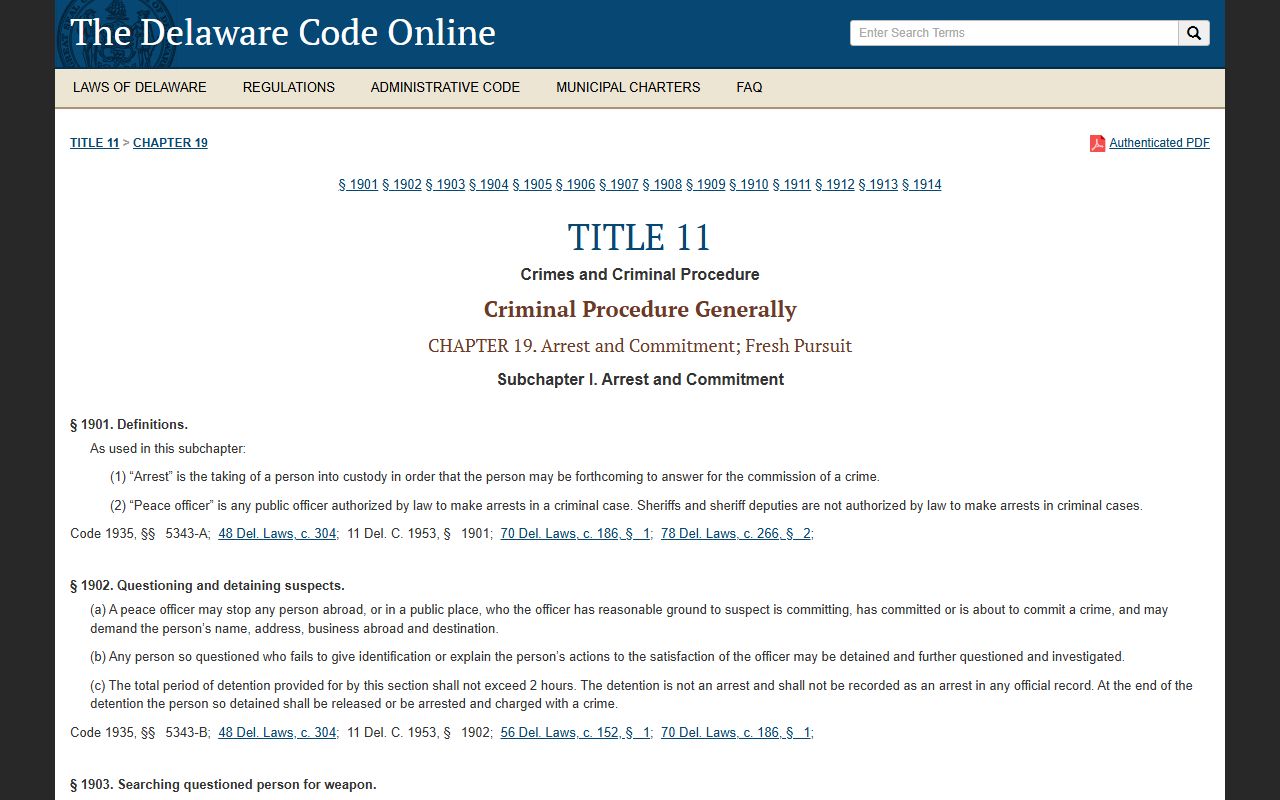Click paragraph (c) about 2-hour detention limit
This screenshot has width=1280, height=800.
[641, 695]
